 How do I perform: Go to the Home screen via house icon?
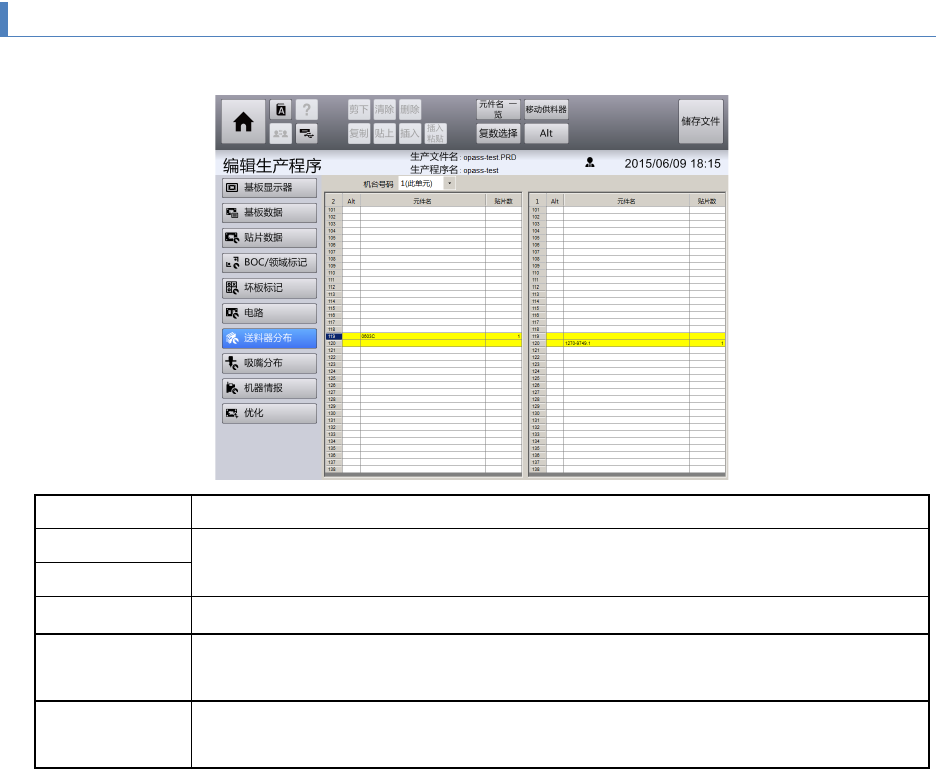click(x=243, y=122)
